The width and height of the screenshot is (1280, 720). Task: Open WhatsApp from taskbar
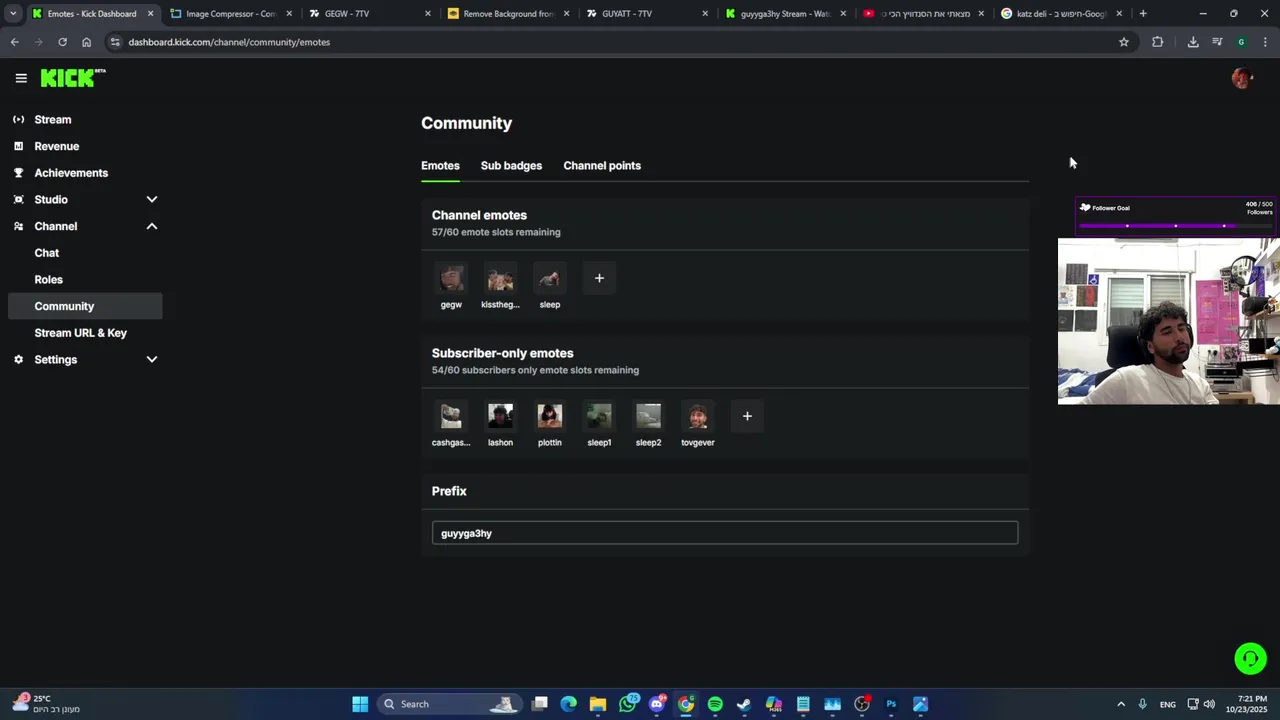(627, 704)
